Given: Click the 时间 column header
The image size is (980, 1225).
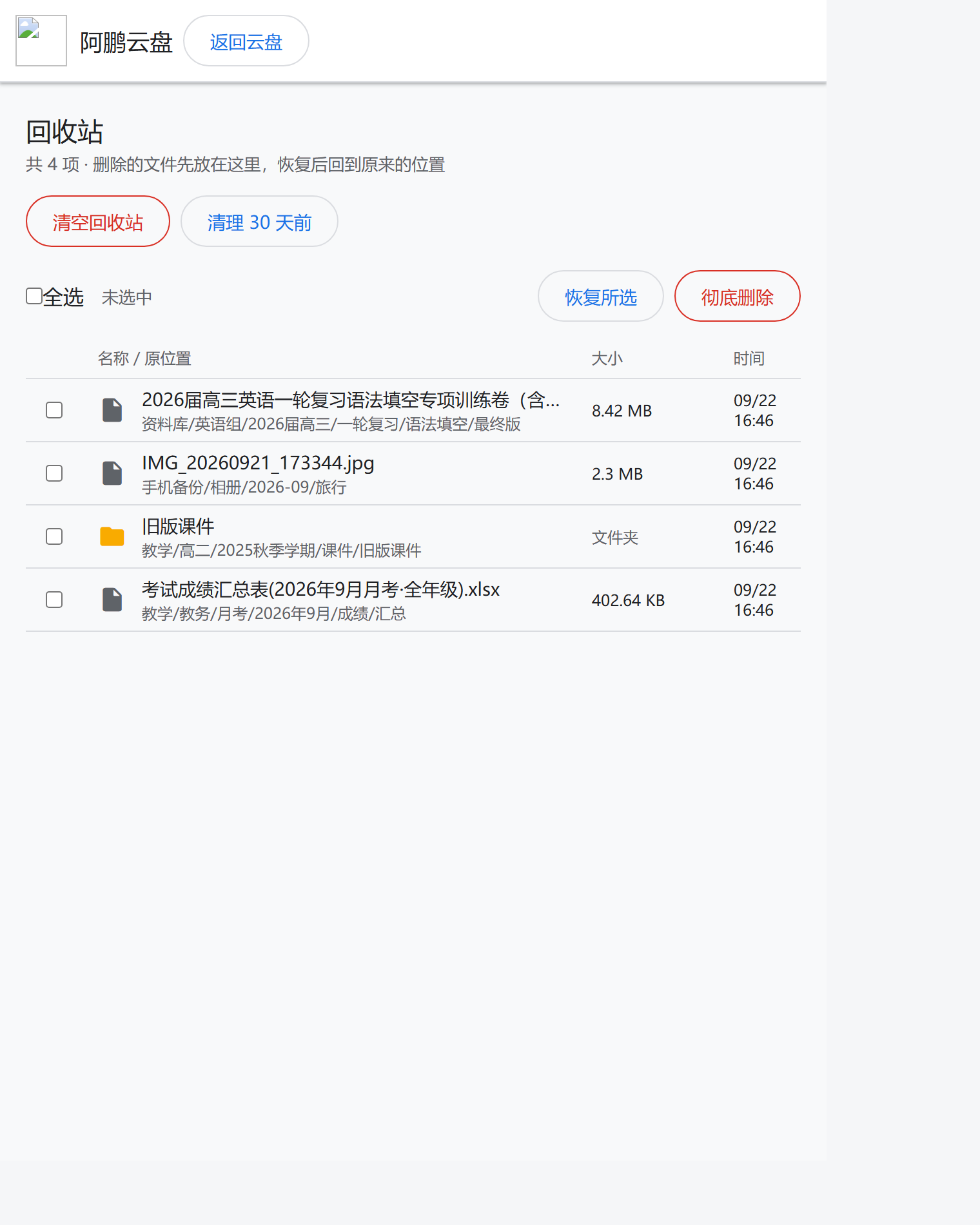Looking at the screenshot, I should point(749,358).
